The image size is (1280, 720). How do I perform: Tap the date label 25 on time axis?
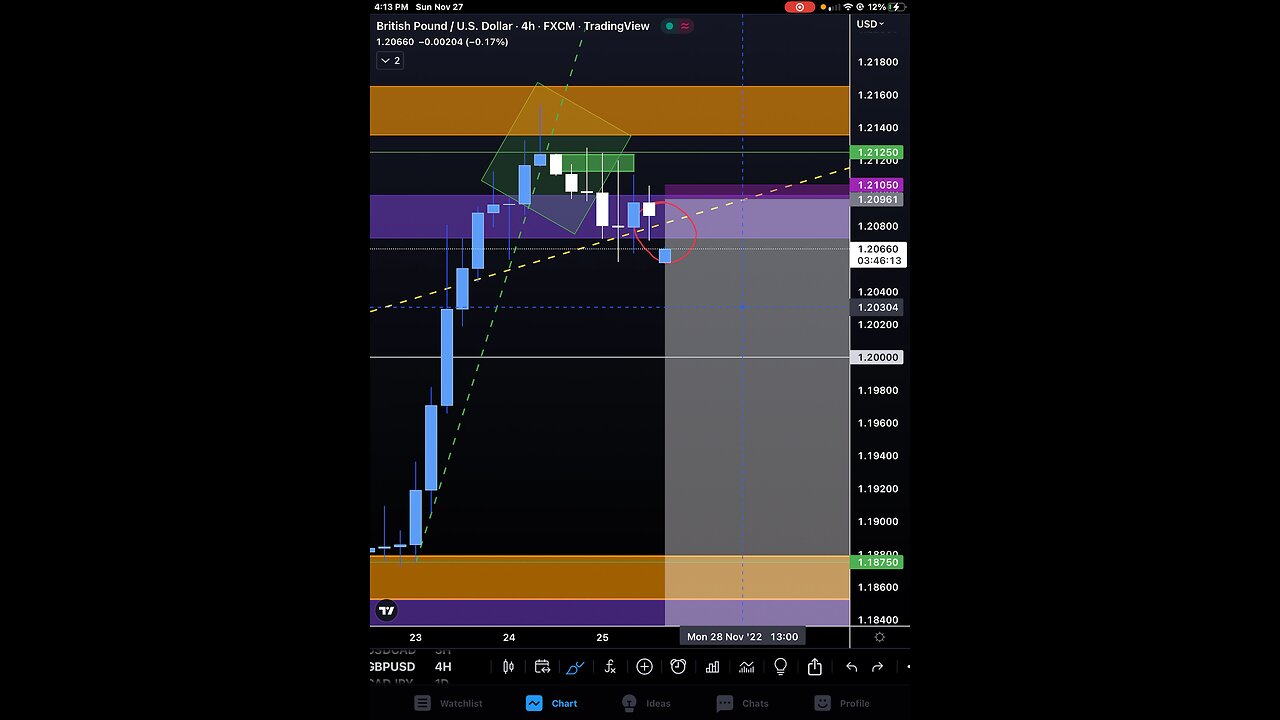tap(603, 637)
